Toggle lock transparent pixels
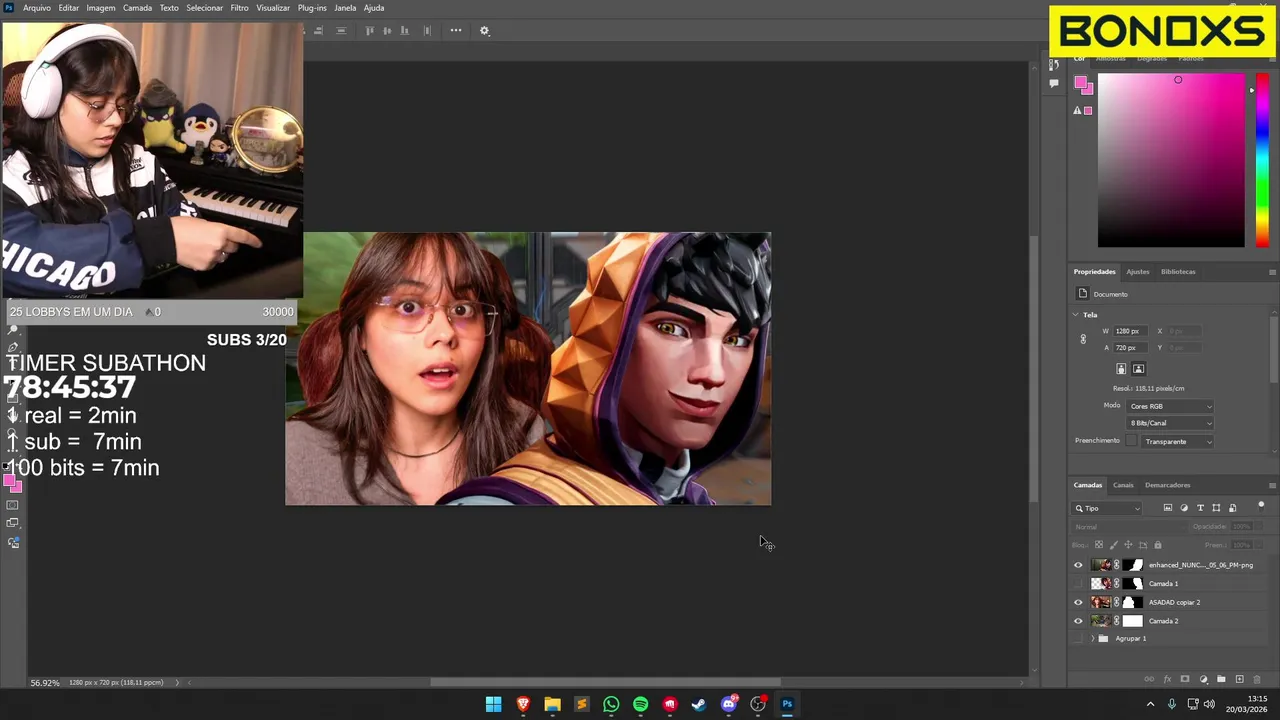The width and height of the screenshot is (1280, 720). pos(1099,545)
